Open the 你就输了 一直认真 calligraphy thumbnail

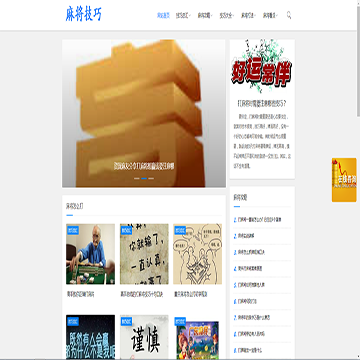coord(144,254)
